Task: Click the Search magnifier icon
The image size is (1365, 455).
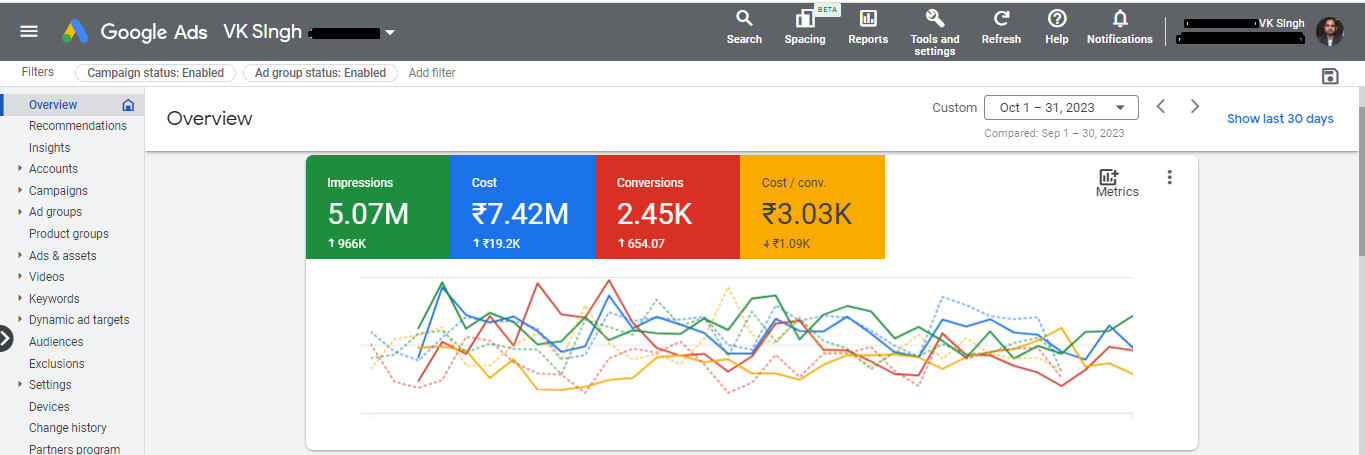Action: (x=744, y=19)
